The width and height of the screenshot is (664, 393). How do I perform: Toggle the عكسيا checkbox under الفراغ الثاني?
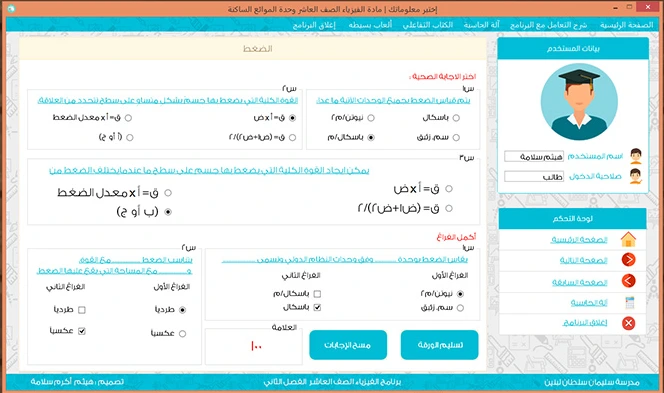tap(82, 331)
